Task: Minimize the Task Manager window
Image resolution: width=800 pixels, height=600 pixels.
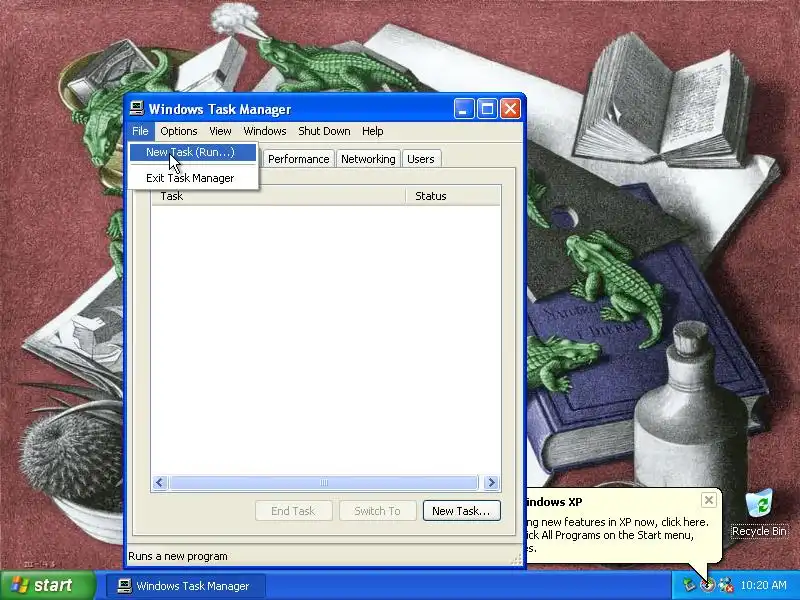Action: [464, 109]
